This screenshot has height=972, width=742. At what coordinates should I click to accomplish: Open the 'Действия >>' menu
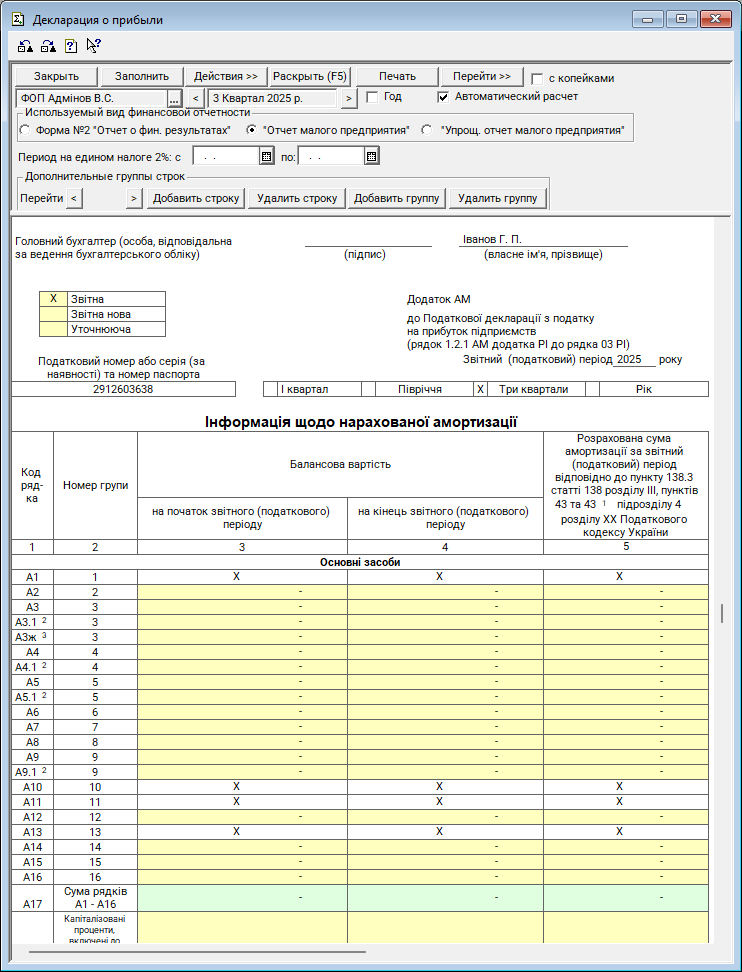226,77
